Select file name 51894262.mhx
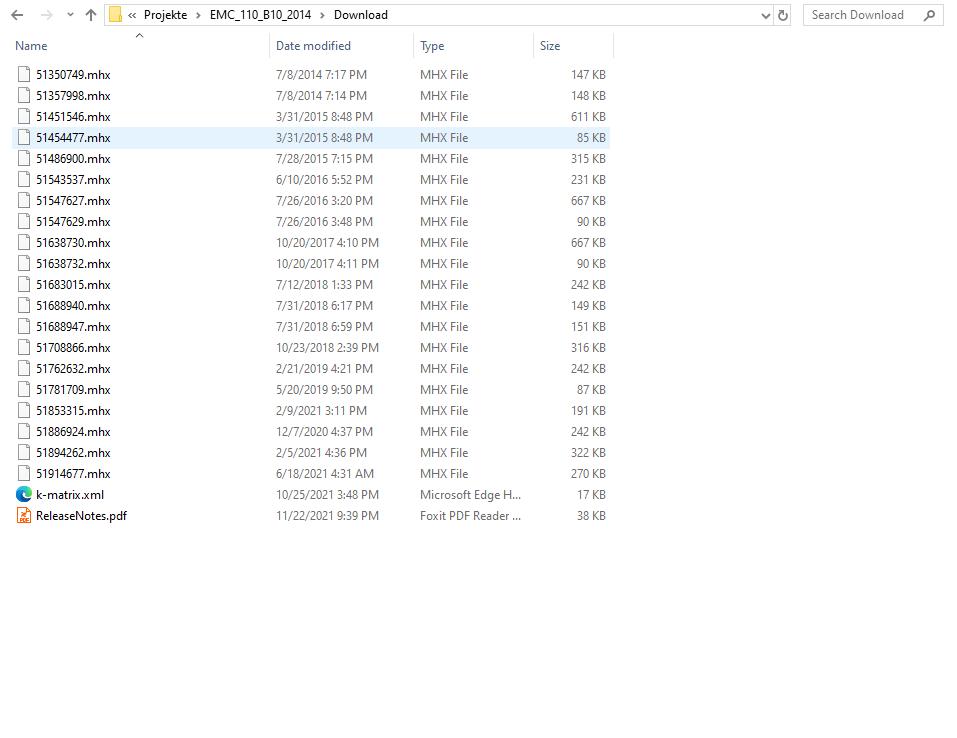This screenshot has height=738, width=957. [73, 452]
